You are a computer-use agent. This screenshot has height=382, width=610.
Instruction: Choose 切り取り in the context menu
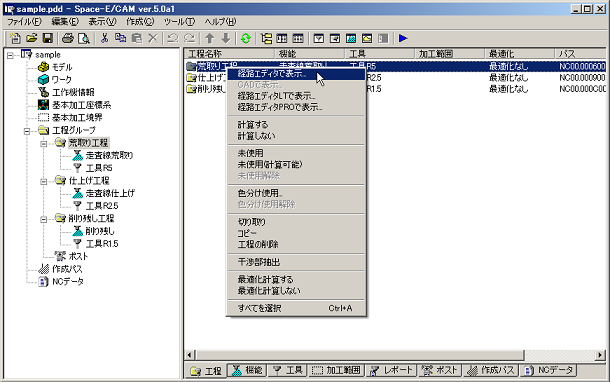pyautogui.click(x=296, y=222)
